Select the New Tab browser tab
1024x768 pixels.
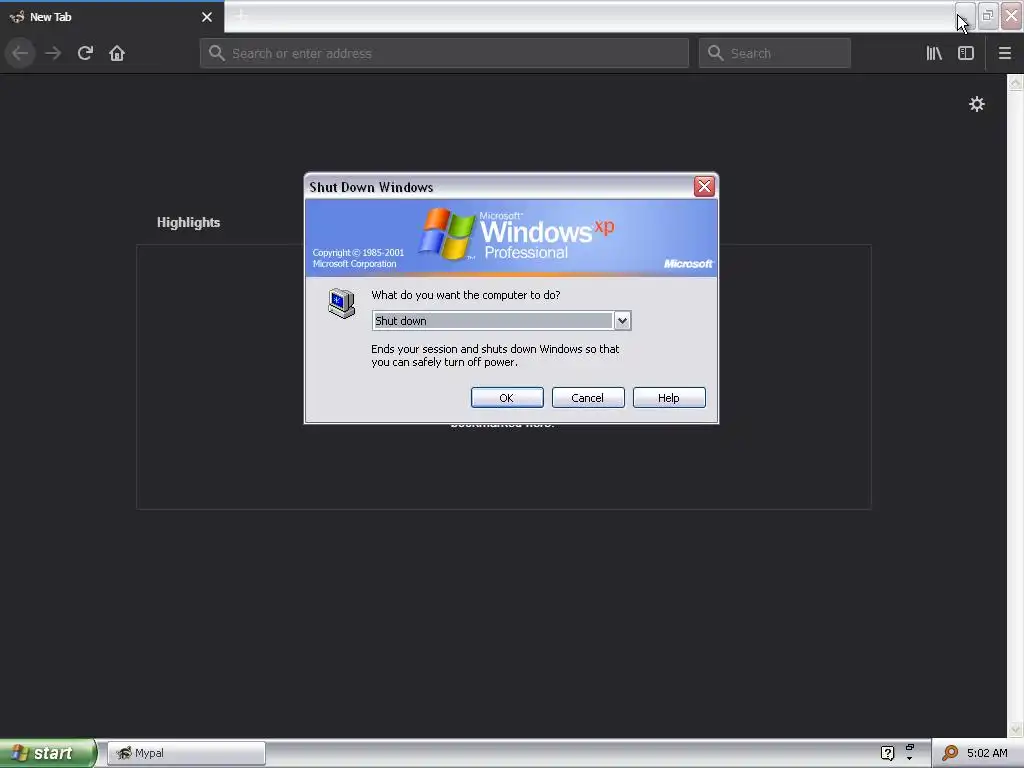tap(112, 17)
